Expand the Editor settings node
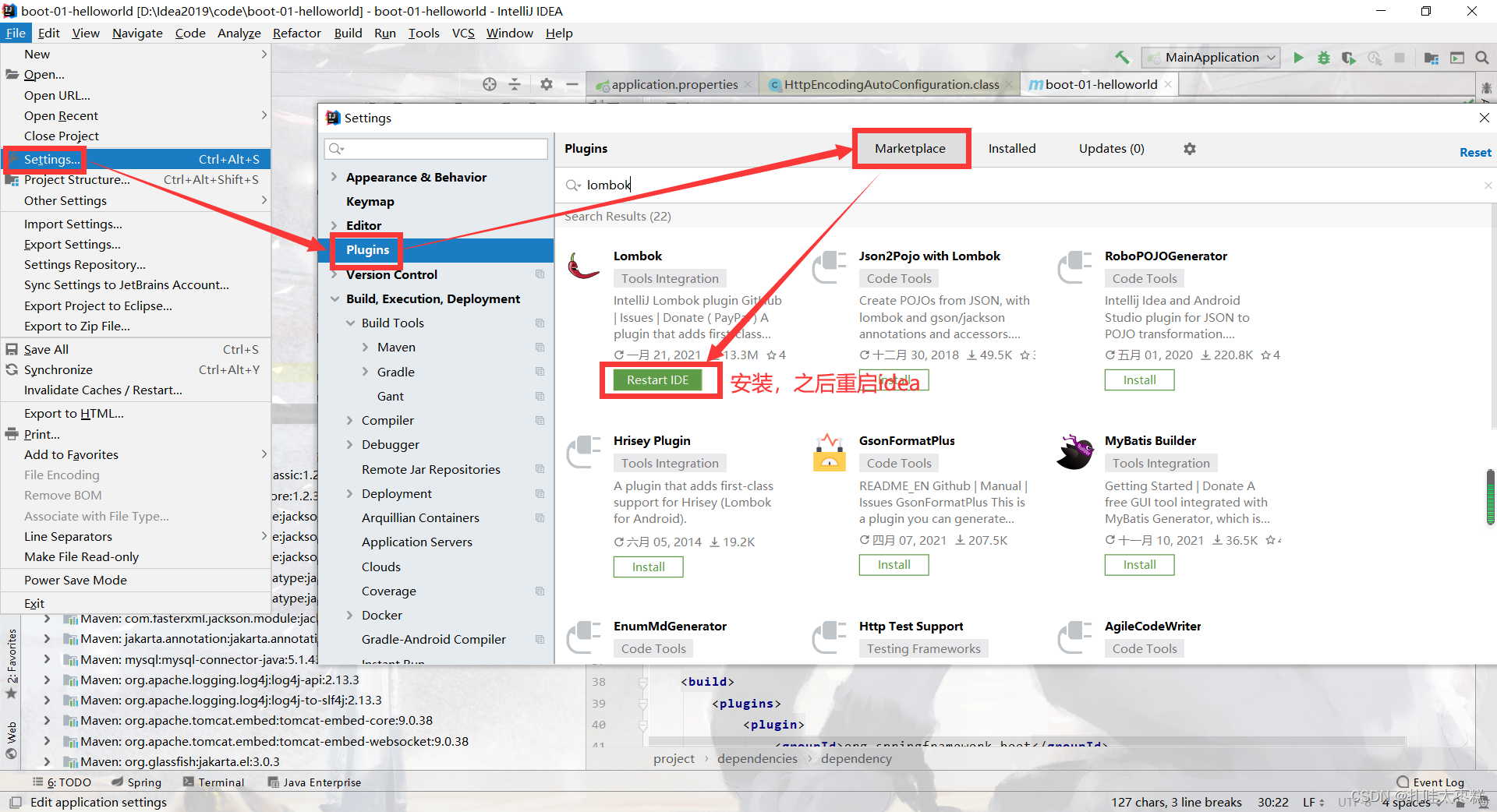Viewport: 1497px width, 812px height. 334,225
